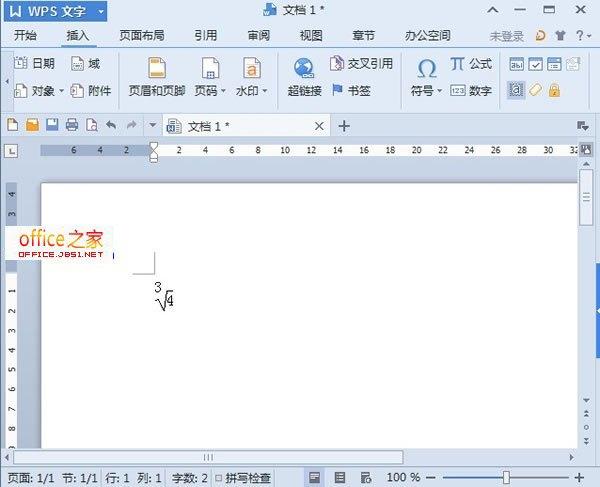Insert a number with 数字
Screen dimensions: 600x487
pyautogui.click(x=471, y=91)
